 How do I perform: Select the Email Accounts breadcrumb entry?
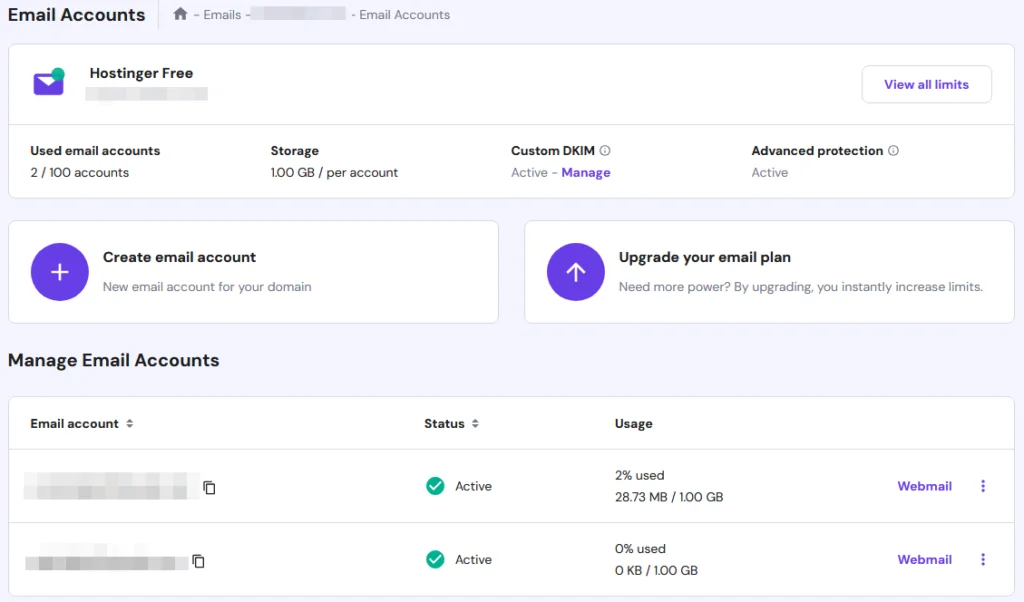coord(403,14)
